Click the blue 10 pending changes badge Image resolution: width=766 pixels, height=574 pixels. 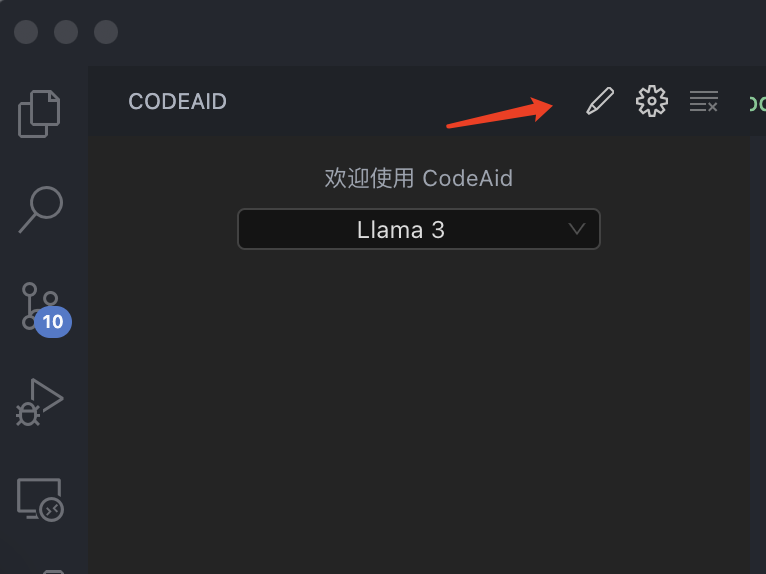coord(53,322)
